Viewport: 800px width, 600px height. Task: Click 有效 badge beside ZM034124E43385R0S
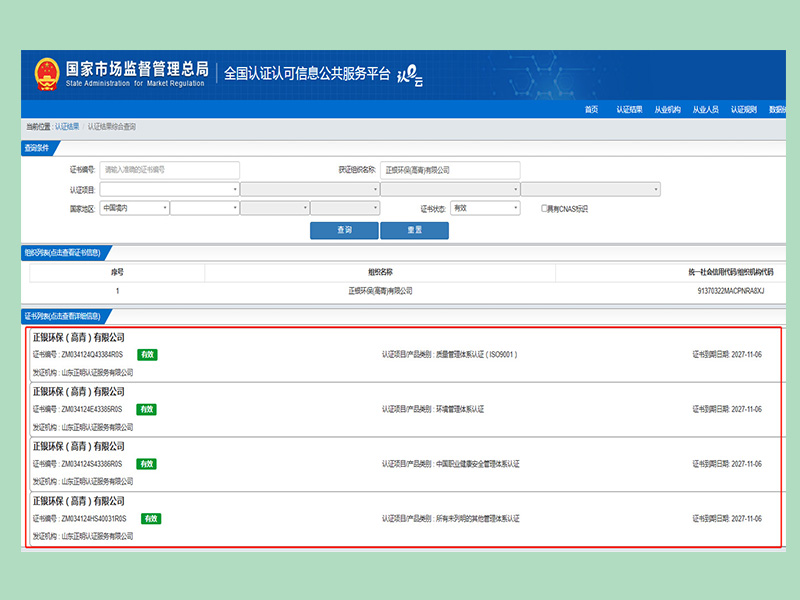point(146,409)
